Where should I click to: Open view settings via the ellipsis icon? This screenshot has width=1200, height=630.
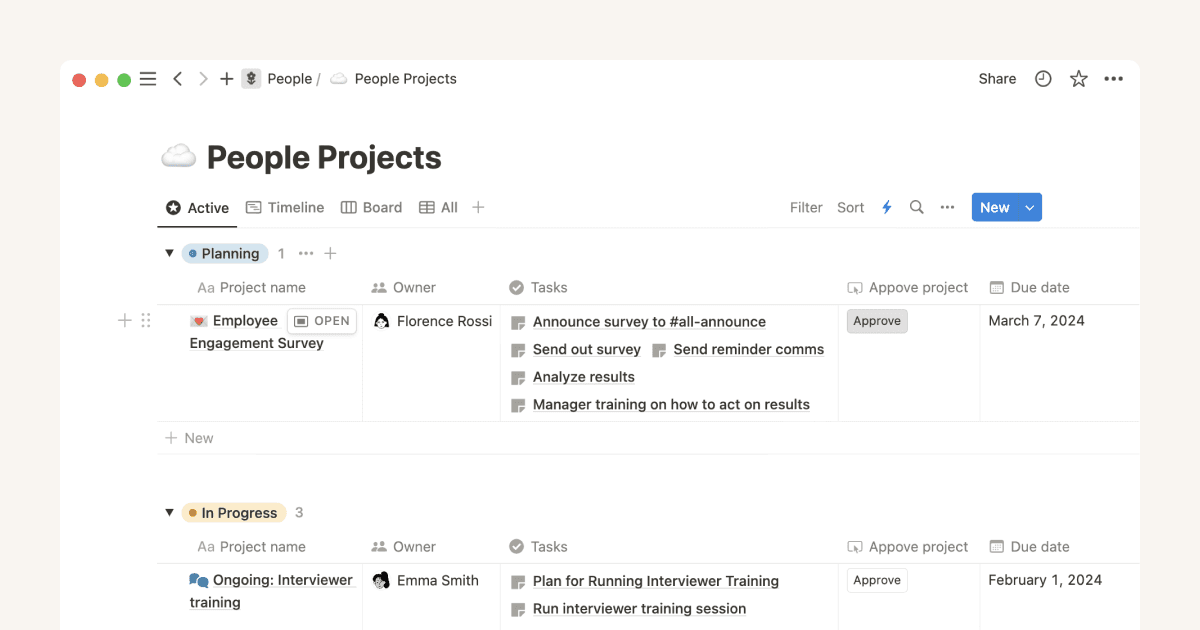947,207
